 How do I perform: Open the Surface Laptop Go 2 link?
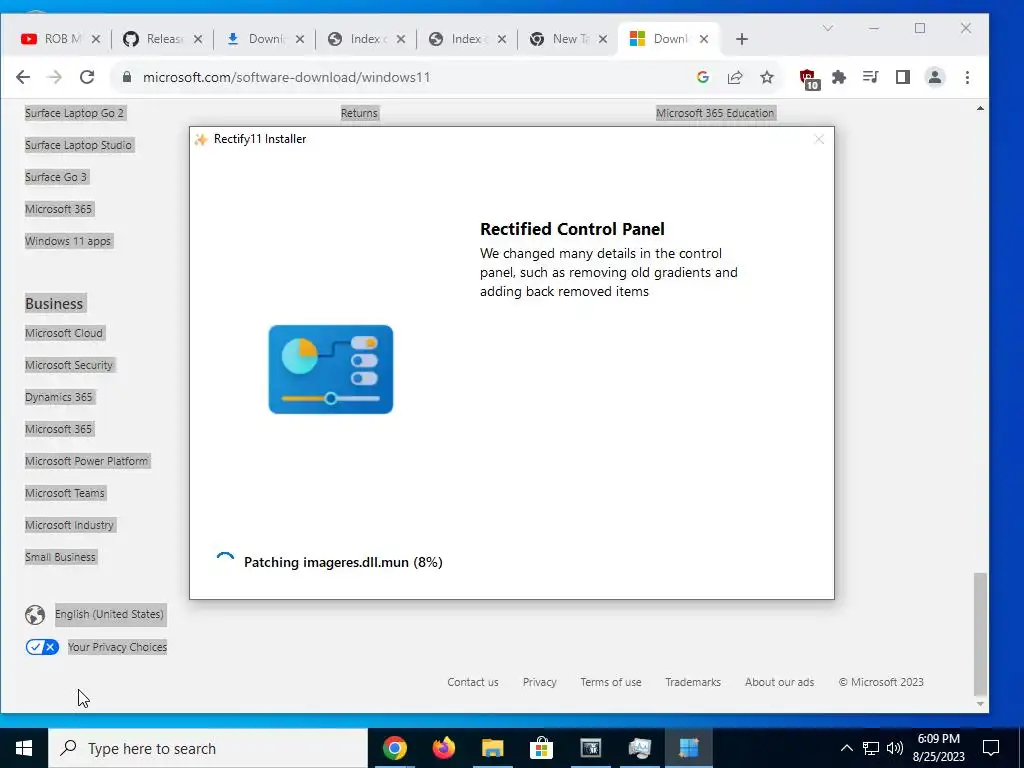pyautogui.click(x=74, y=113)
